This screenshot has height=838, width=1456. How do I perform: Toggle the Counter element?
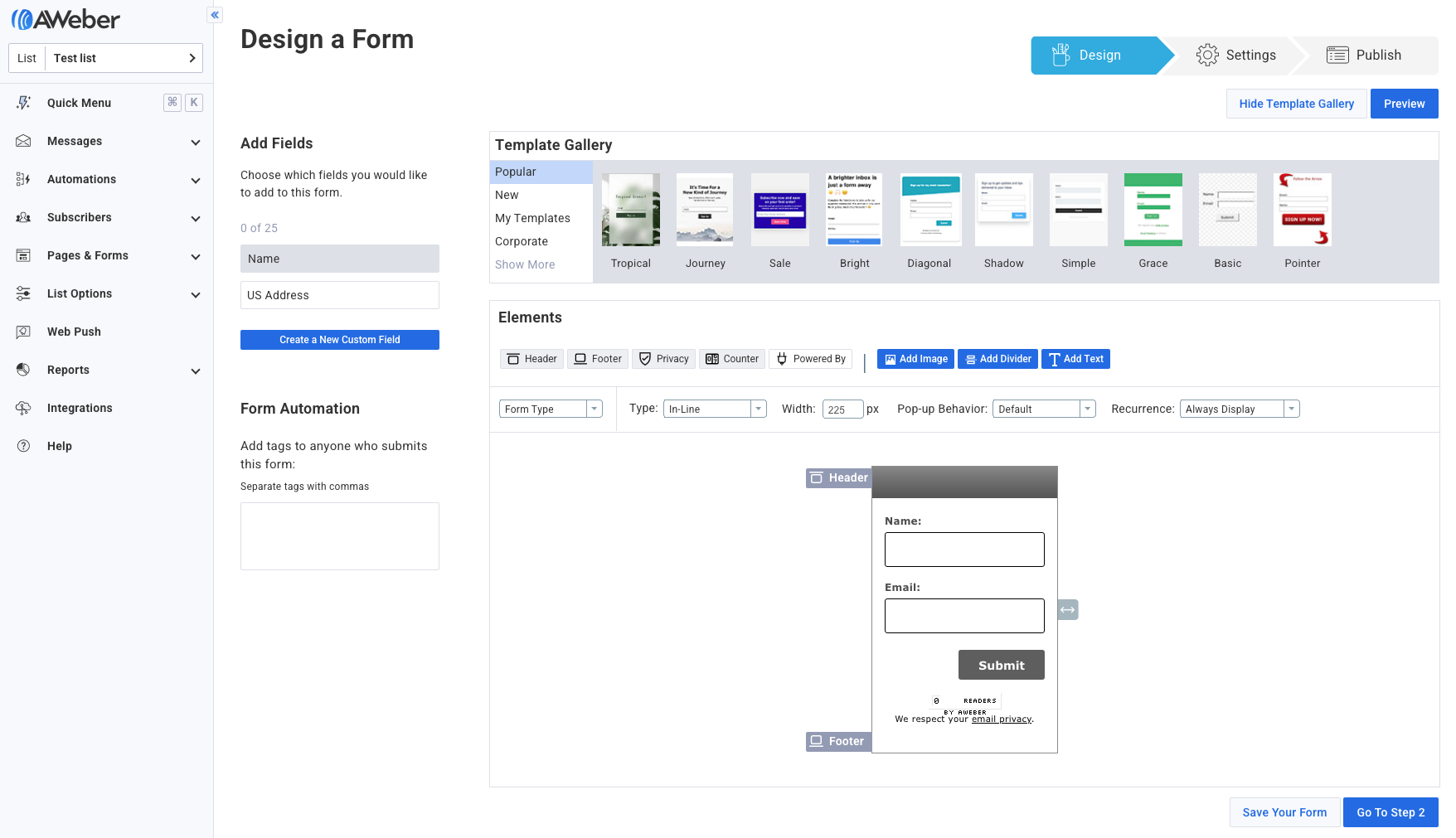click(732, 359)
